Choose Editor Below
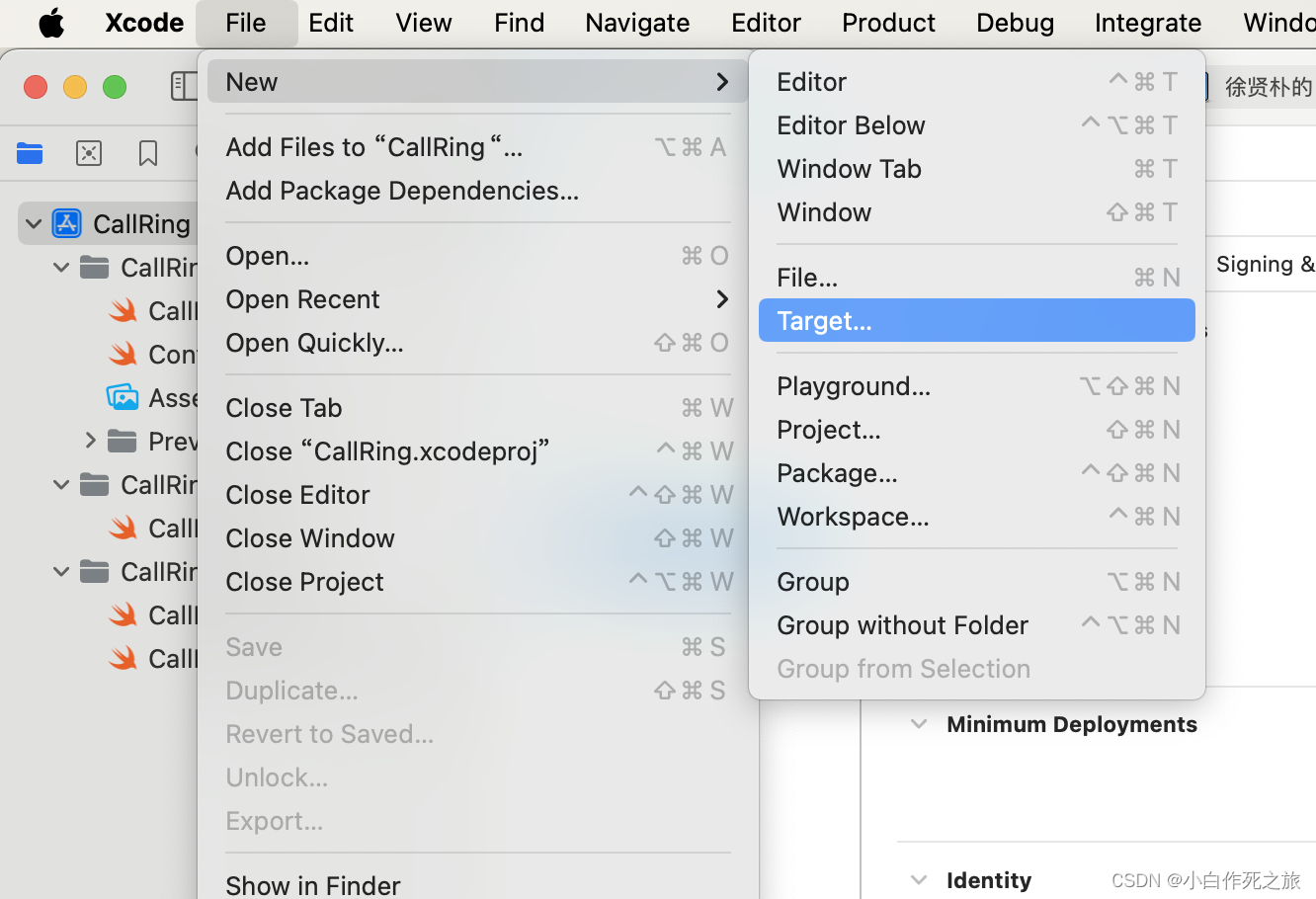The image size is (1316, 899). [x=977, y=125]
